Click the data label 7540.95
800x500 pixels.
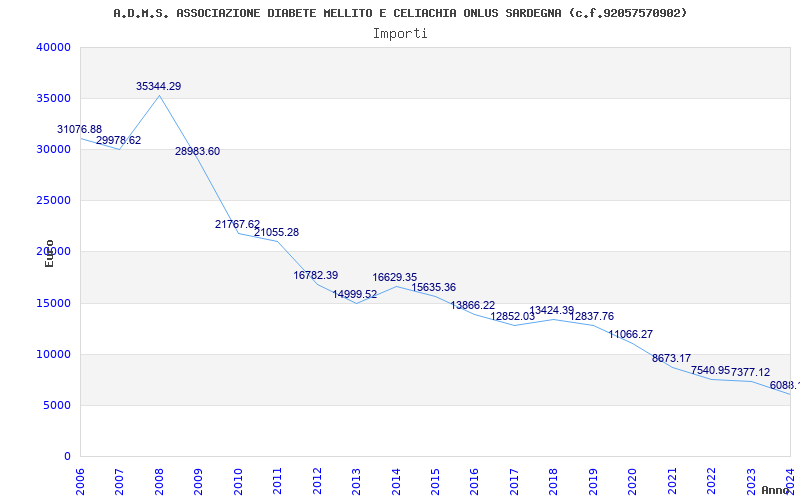[710, 370]
